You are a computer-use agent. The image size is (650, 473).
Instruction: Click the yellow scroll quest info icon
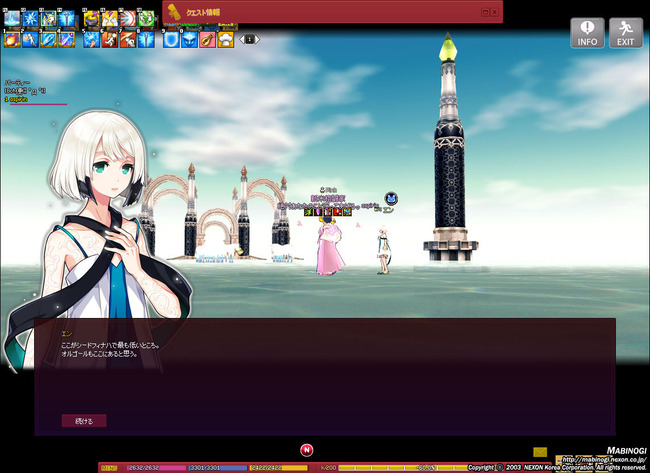(175, 12)
